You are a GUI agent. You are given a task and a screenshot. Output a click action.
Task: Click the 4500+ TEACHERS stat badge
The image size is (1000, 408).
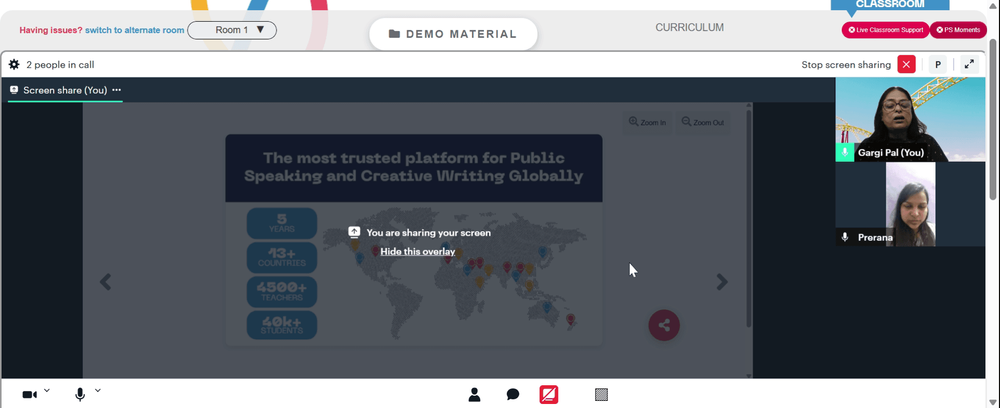(282, 291)
